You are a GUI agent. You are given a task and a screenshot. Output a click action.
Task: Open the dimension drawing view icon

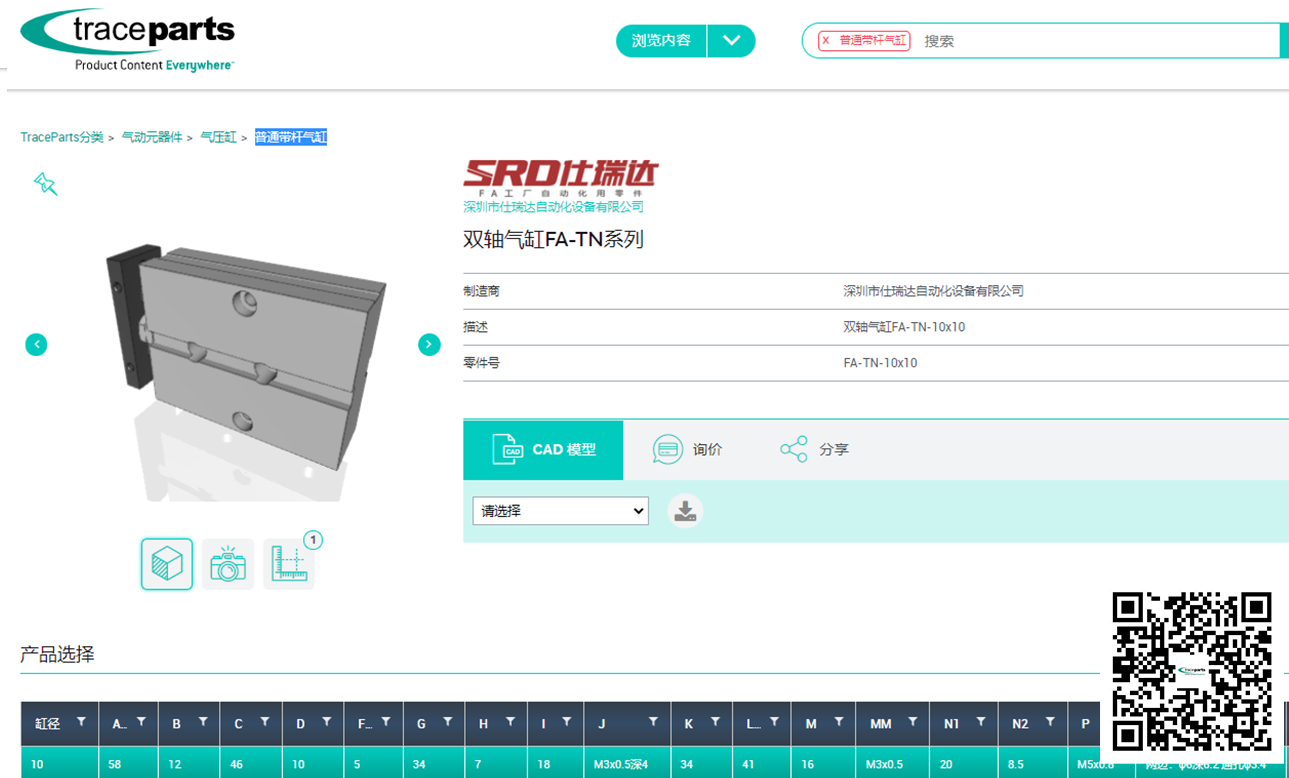pos(289,564)
